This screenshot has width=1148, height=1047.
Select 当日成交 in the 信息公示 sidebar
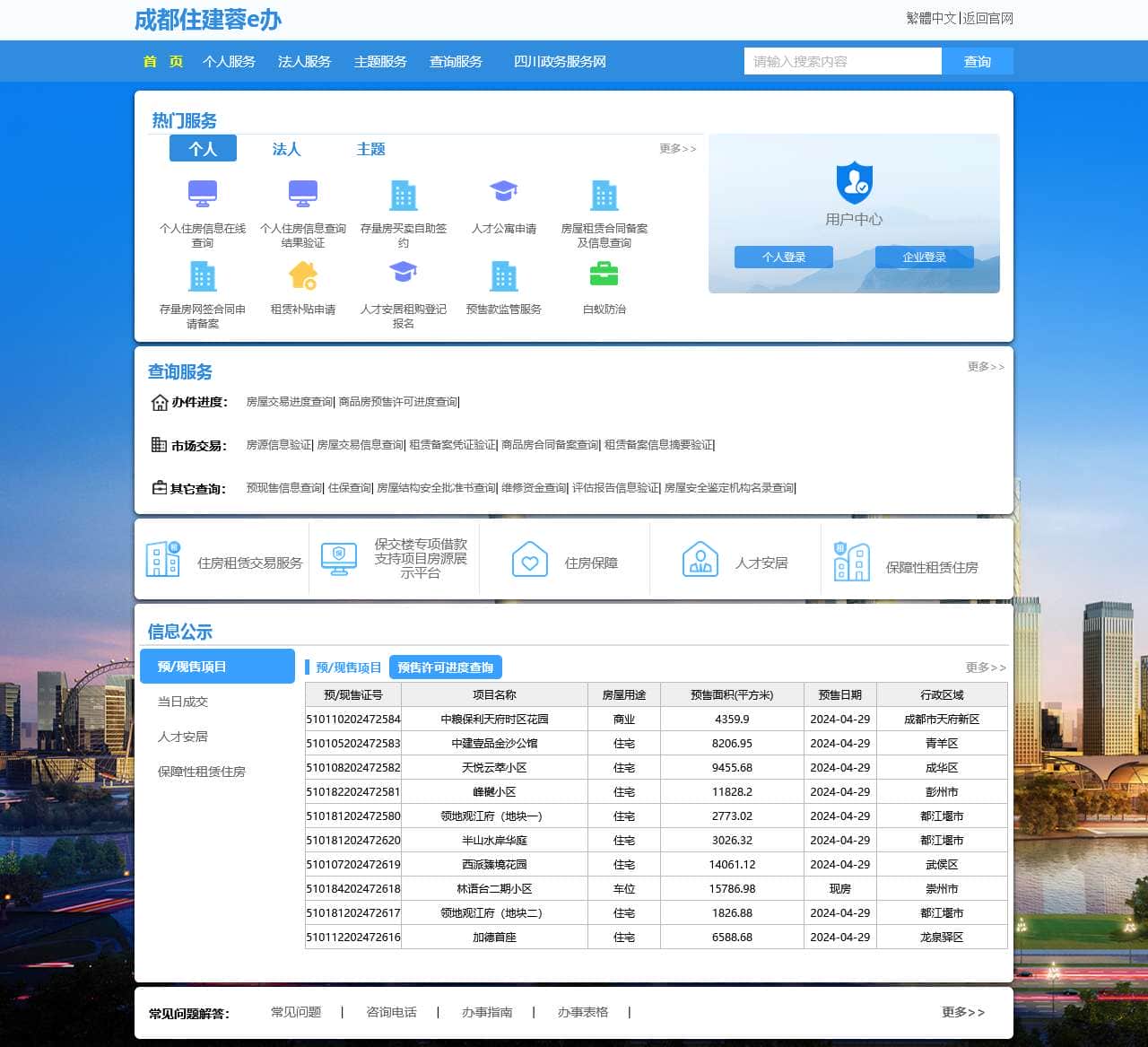pos(183,702)
